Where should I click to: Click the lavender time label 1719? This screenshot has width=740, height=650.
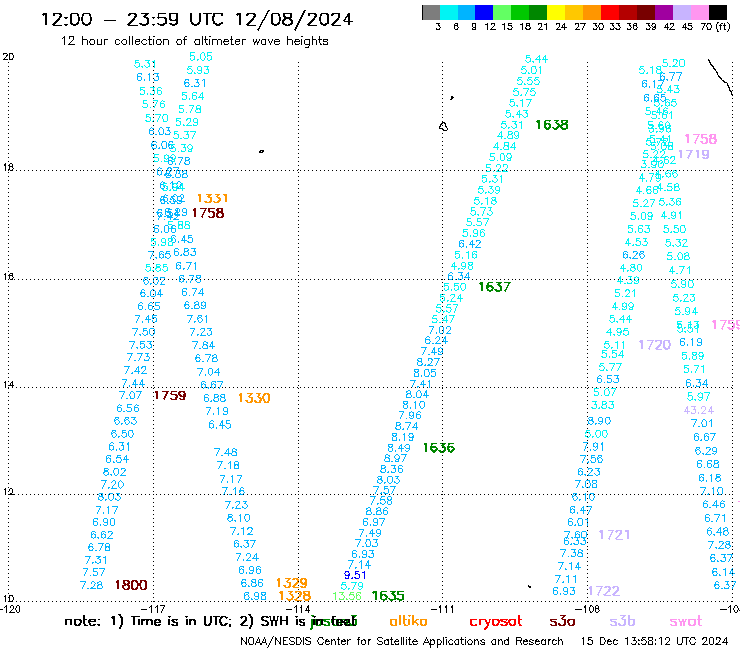694,154
